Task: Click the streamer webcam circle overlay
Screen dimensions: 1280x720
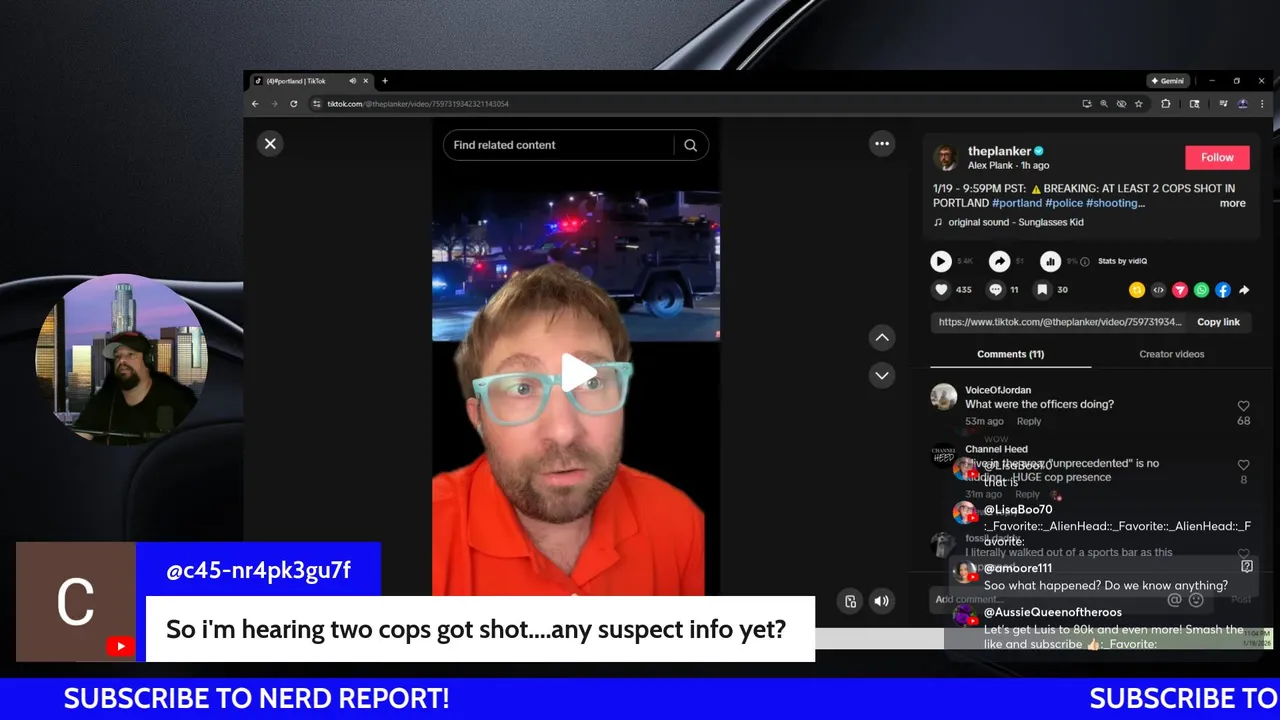Action: click(x=122, y=358)
